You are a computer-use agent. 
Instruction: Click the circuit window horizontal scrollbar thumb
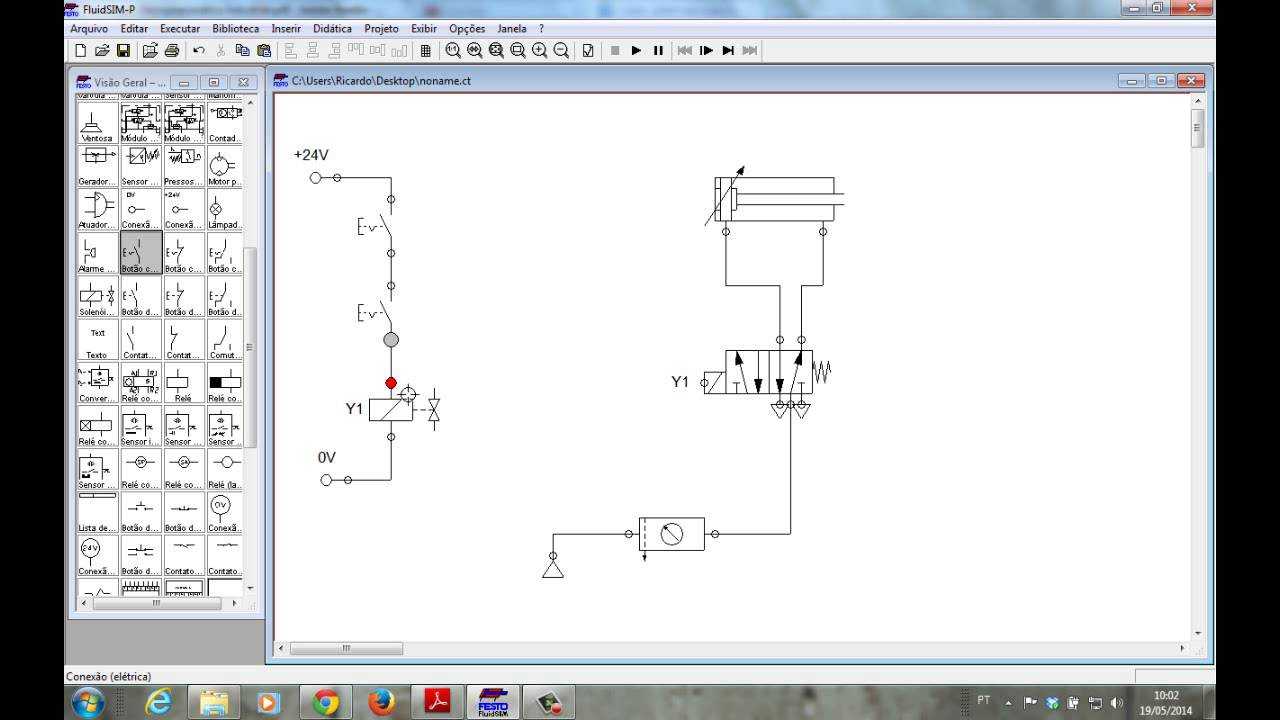(x=346, y=648)
